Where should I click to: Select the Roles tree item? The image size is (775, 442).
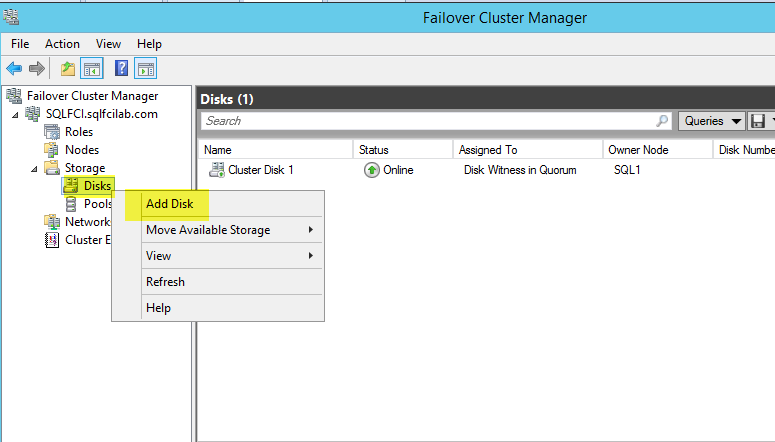coord(79,132)
